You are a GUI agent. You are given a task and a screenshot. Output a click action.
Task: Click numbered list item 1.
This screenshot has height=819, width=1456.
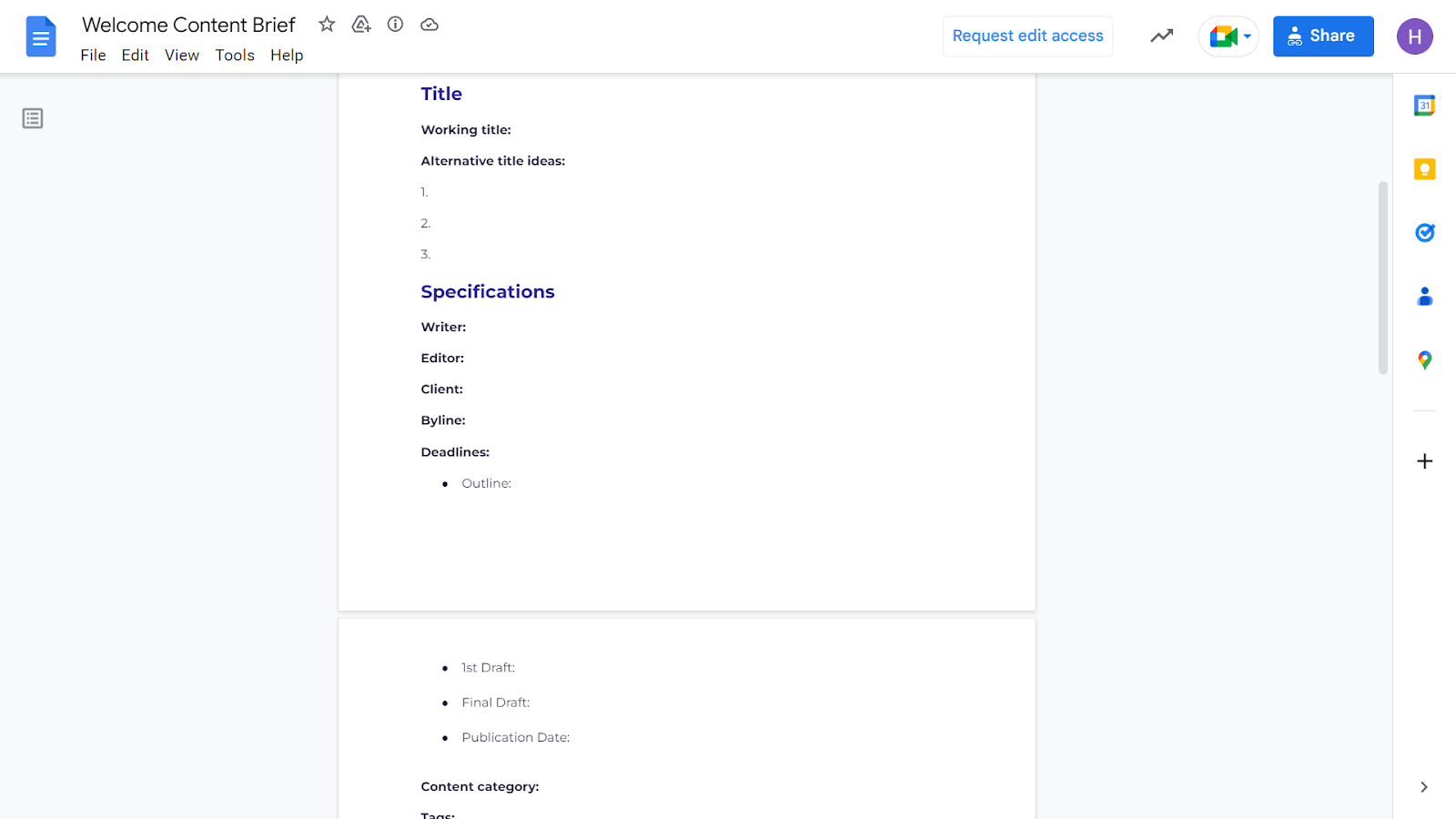(x=424, y=192)
